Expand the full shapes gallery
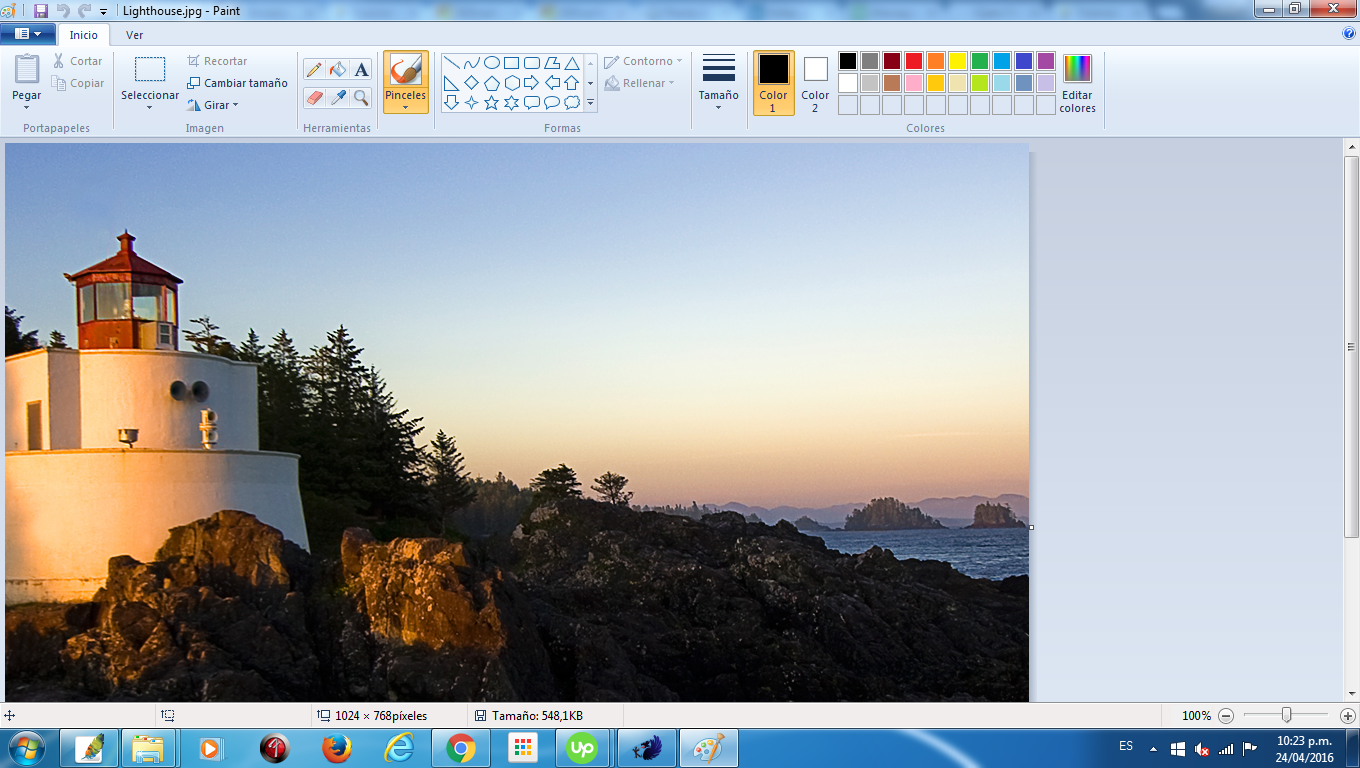Viewport: 1360px width, 768px height. pos(590,102)
